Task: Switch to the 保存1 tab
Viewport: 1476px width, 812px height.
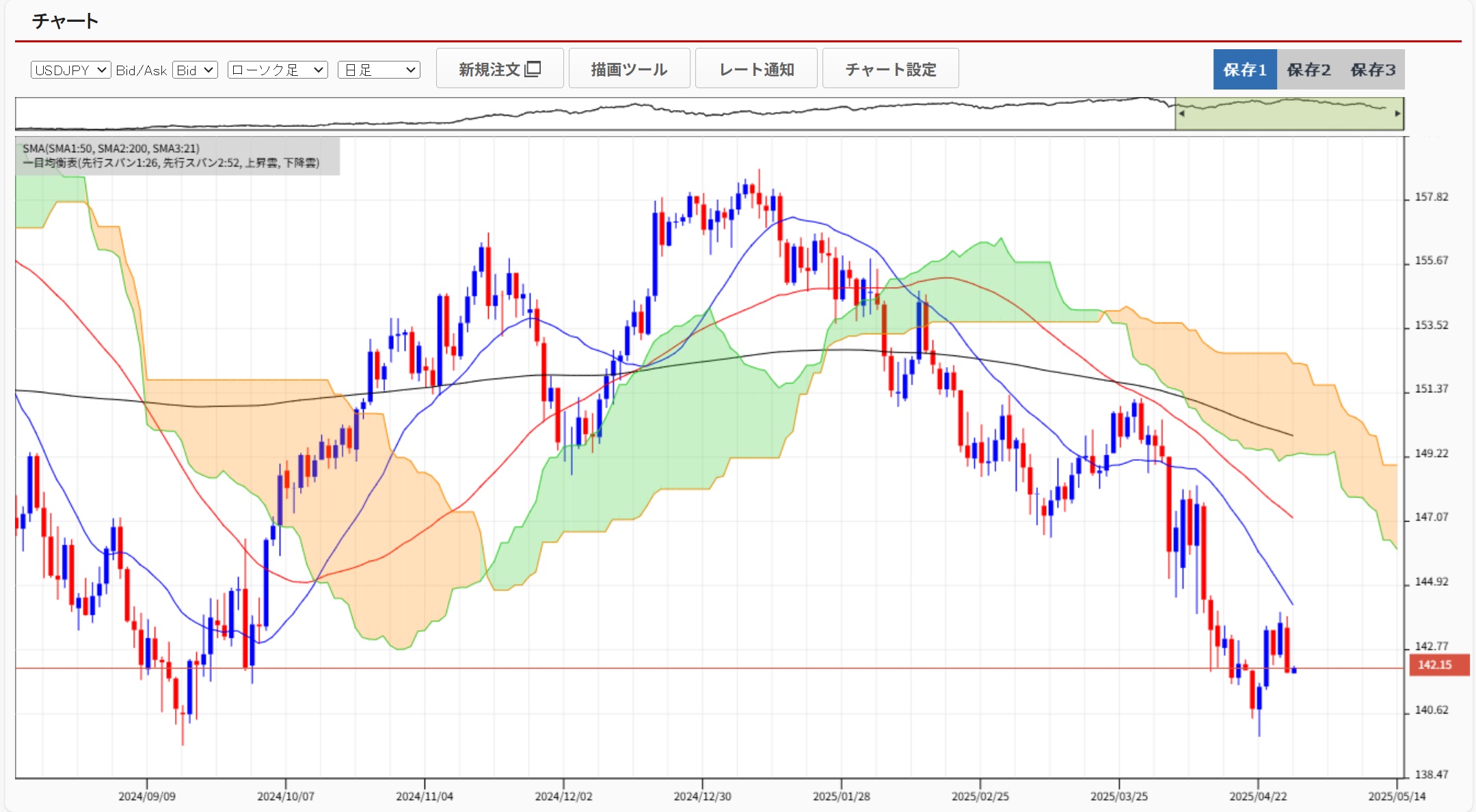Action: coord(1245,70)
